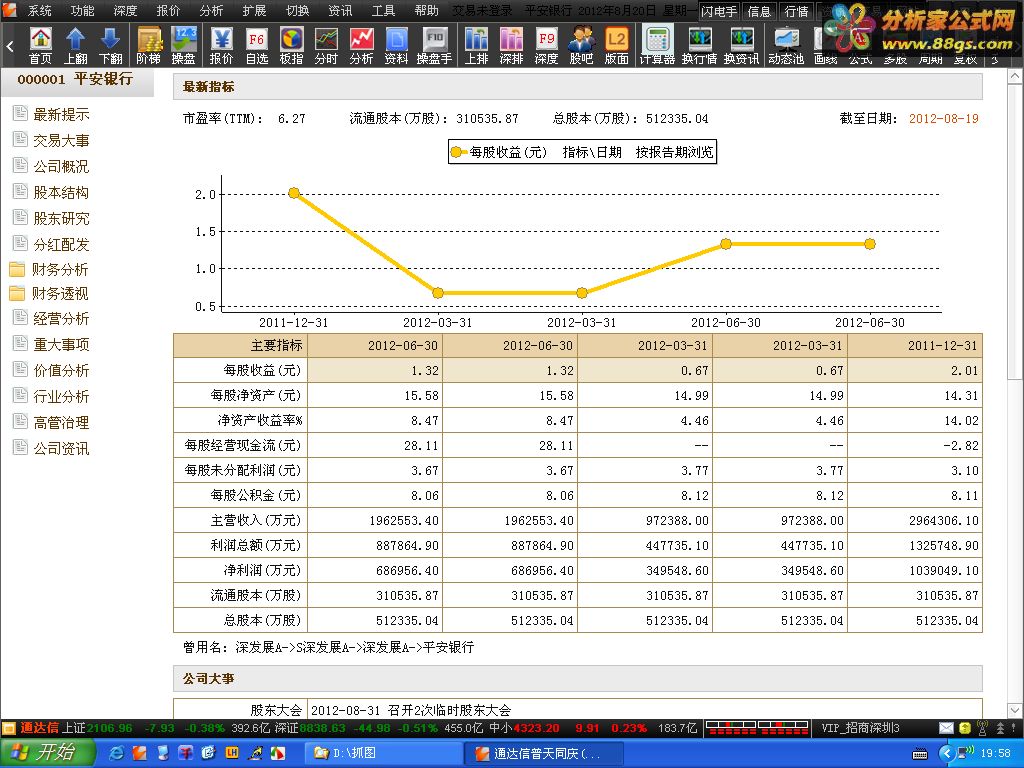Viewport: 1024px width, 768px height.
Task: Select 经营分析 in sidebar
Action: coord(61,319)
